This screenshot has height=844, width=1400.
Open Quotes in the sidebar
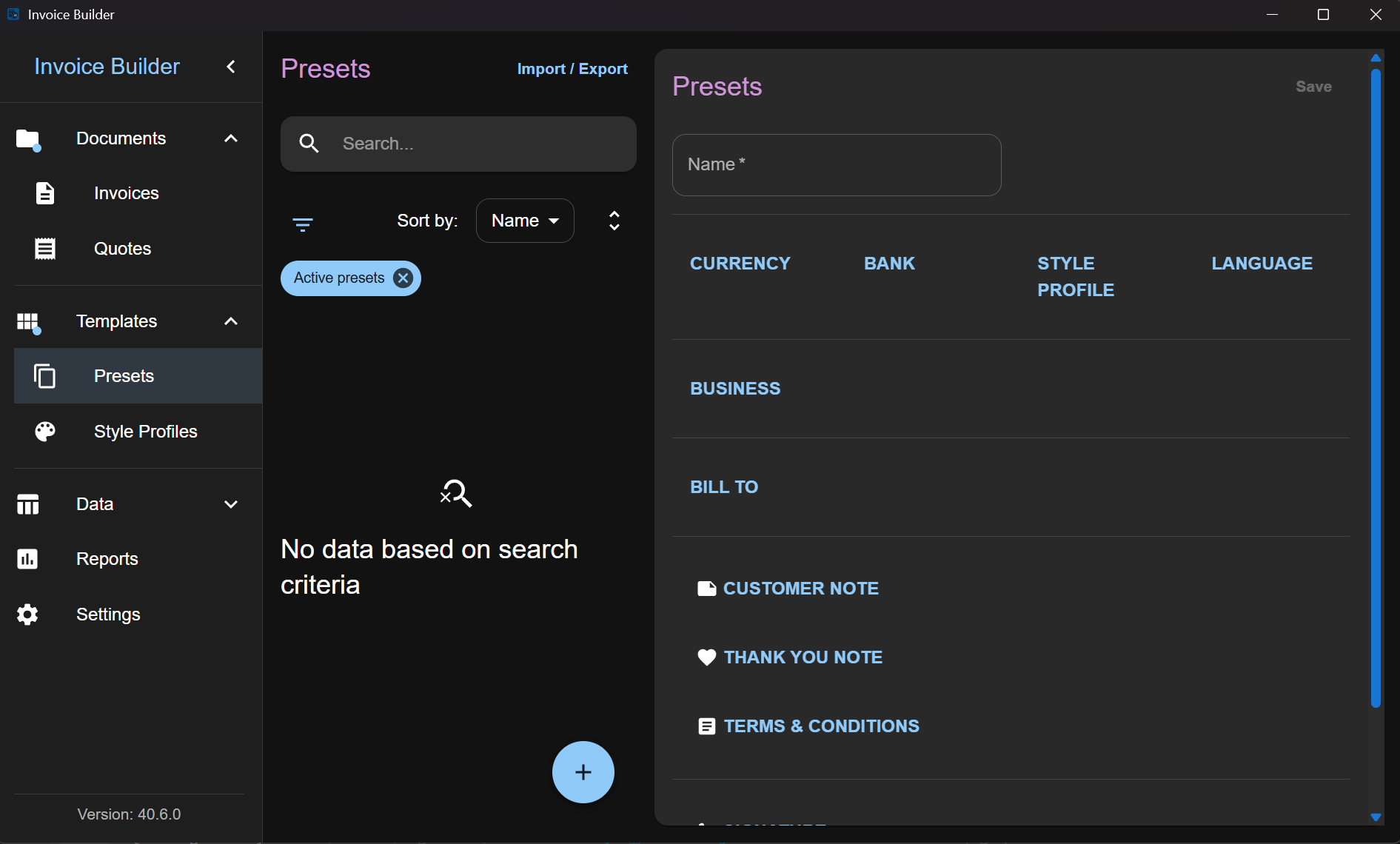[x=138, y=249]
